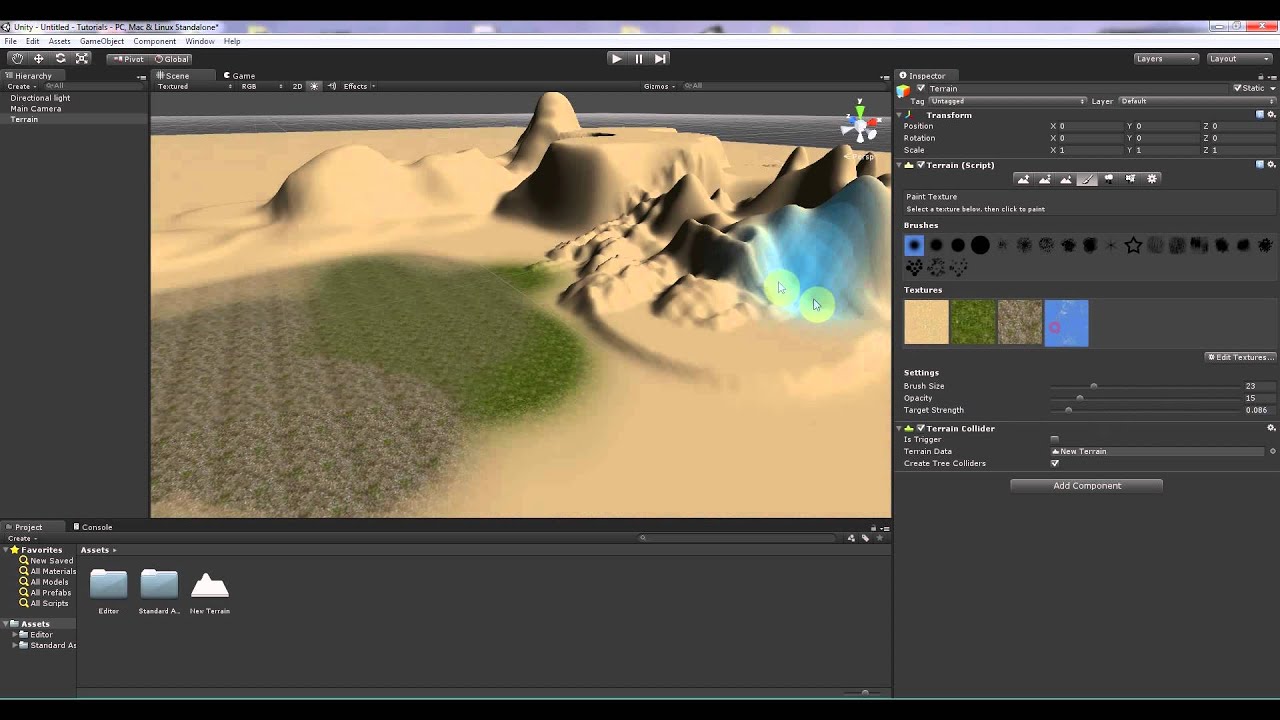This screenshot has width=1280, height=720.
Task: Open the Terrain Settings gear tool
Action: [1152, 179]
